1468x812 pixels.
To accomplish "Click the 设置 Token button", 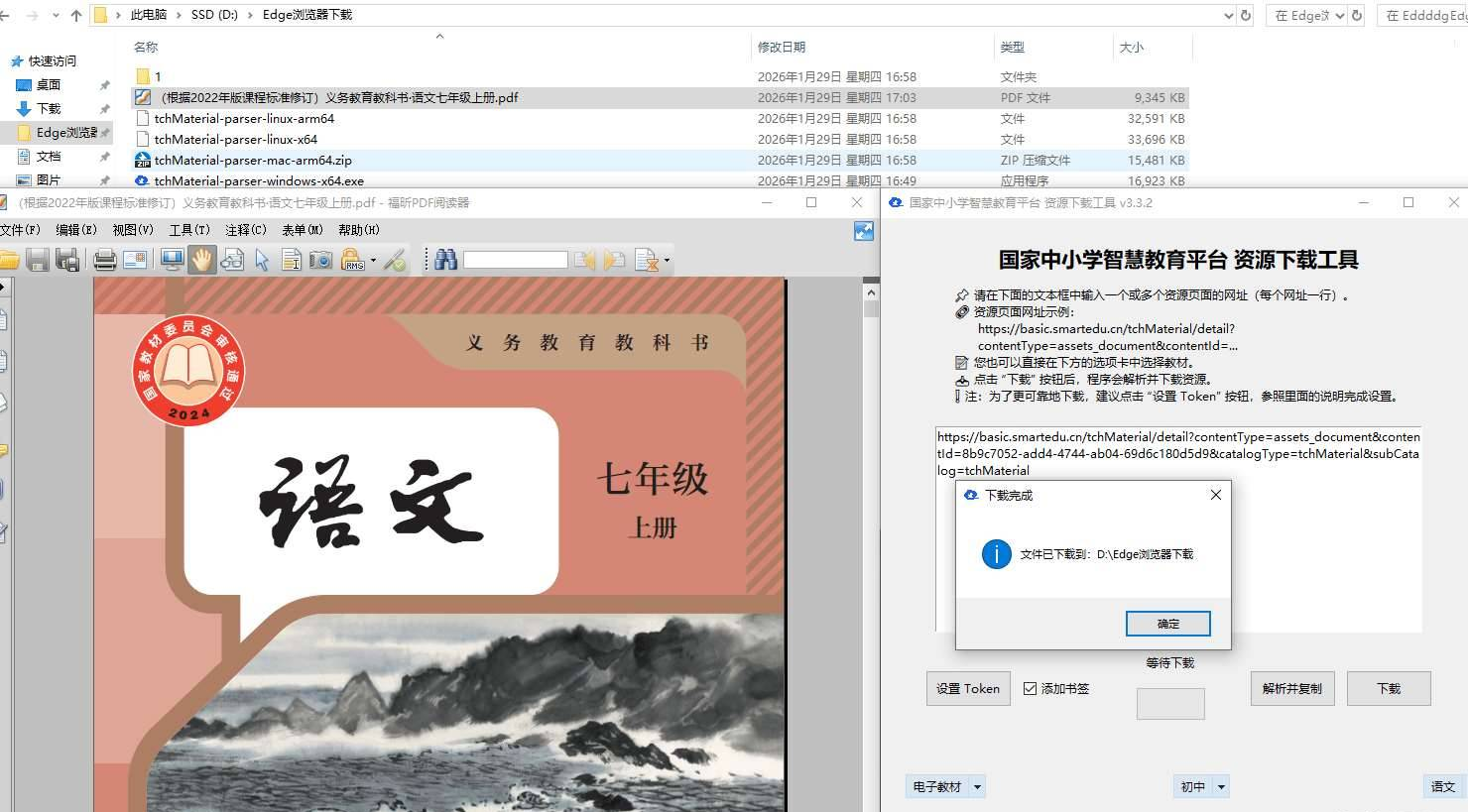I will click(967, 688).
